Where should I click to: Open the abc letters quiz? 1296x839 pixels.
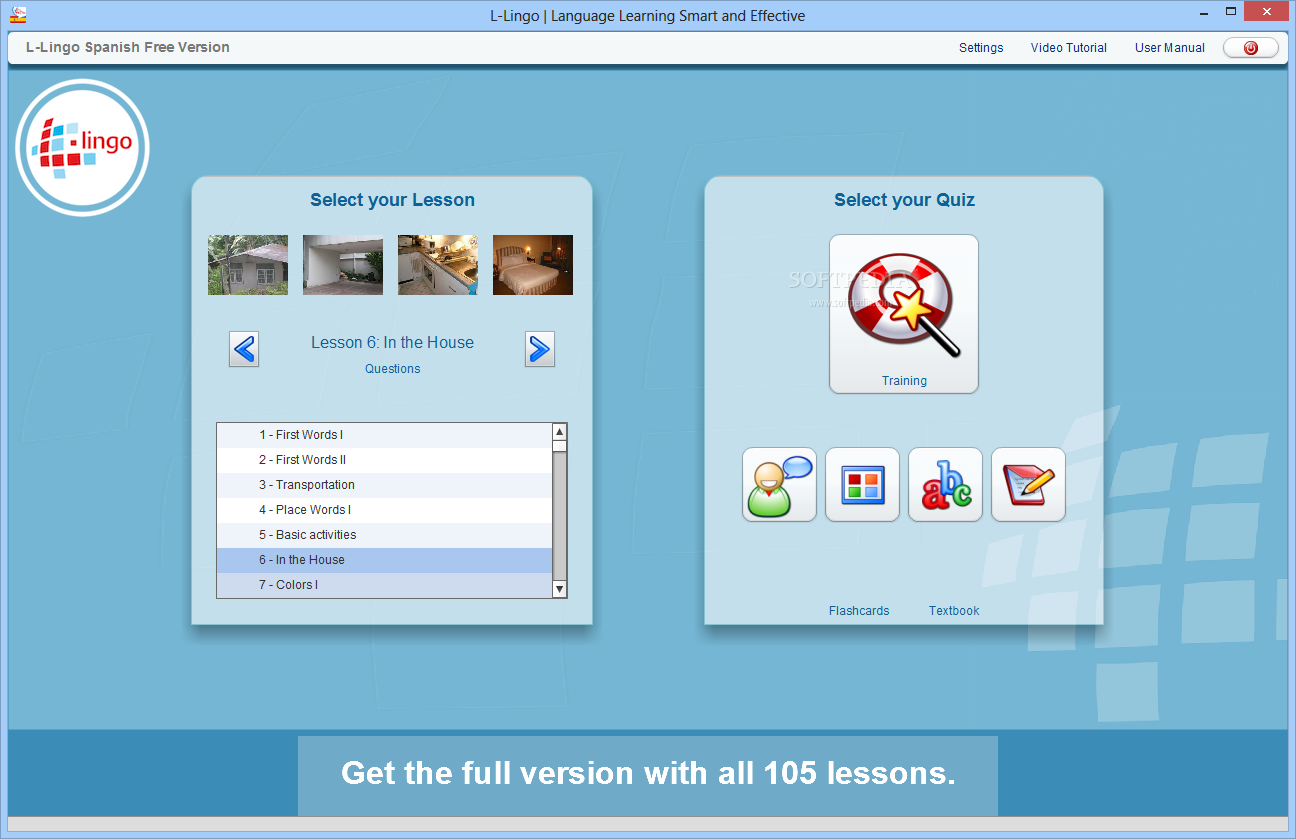pyautogui.click(x=945, y=484)
